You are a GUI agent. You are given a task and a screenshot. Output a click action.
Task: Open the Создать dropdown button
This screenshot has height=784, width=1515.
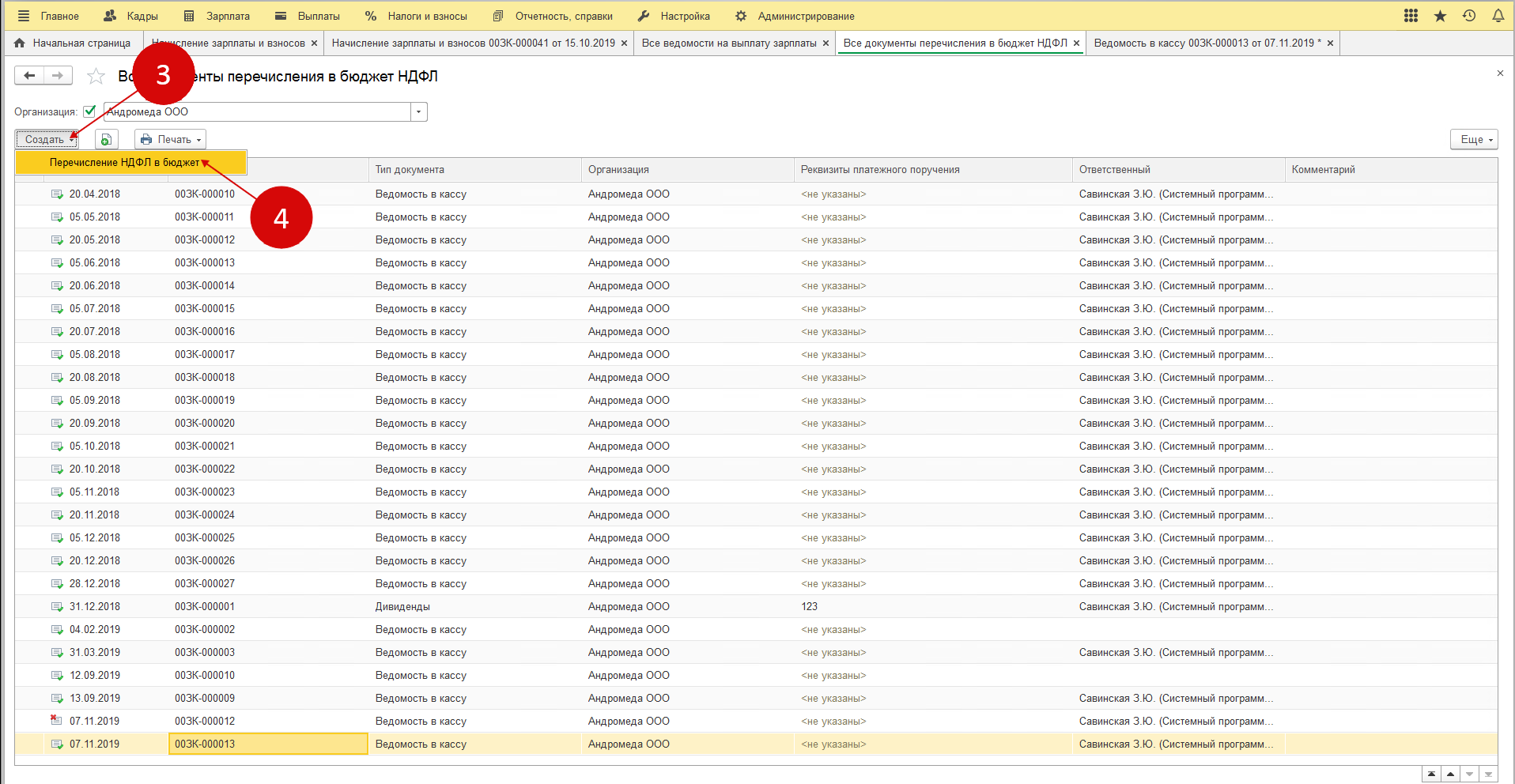(47, 139)
